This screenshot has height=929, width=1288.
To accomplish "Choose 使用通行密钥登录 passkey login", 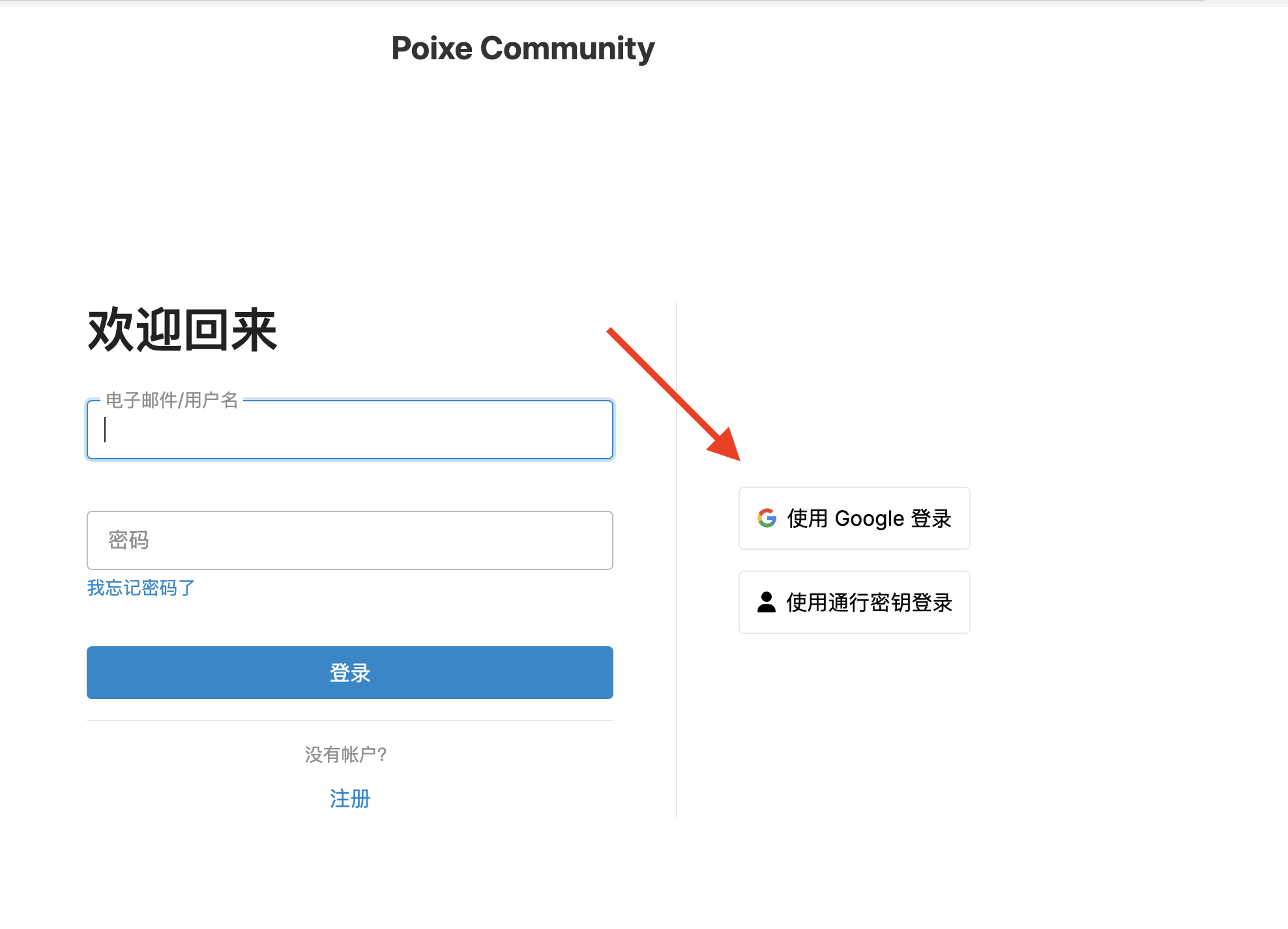I will click(x=854, y=603).
